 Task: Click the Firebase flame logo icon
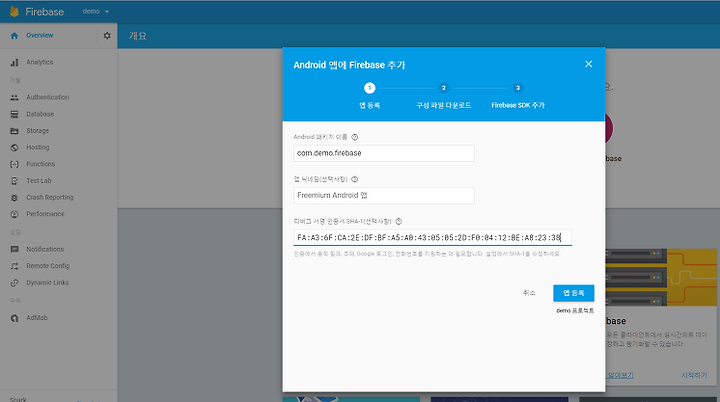click(14, 11)
